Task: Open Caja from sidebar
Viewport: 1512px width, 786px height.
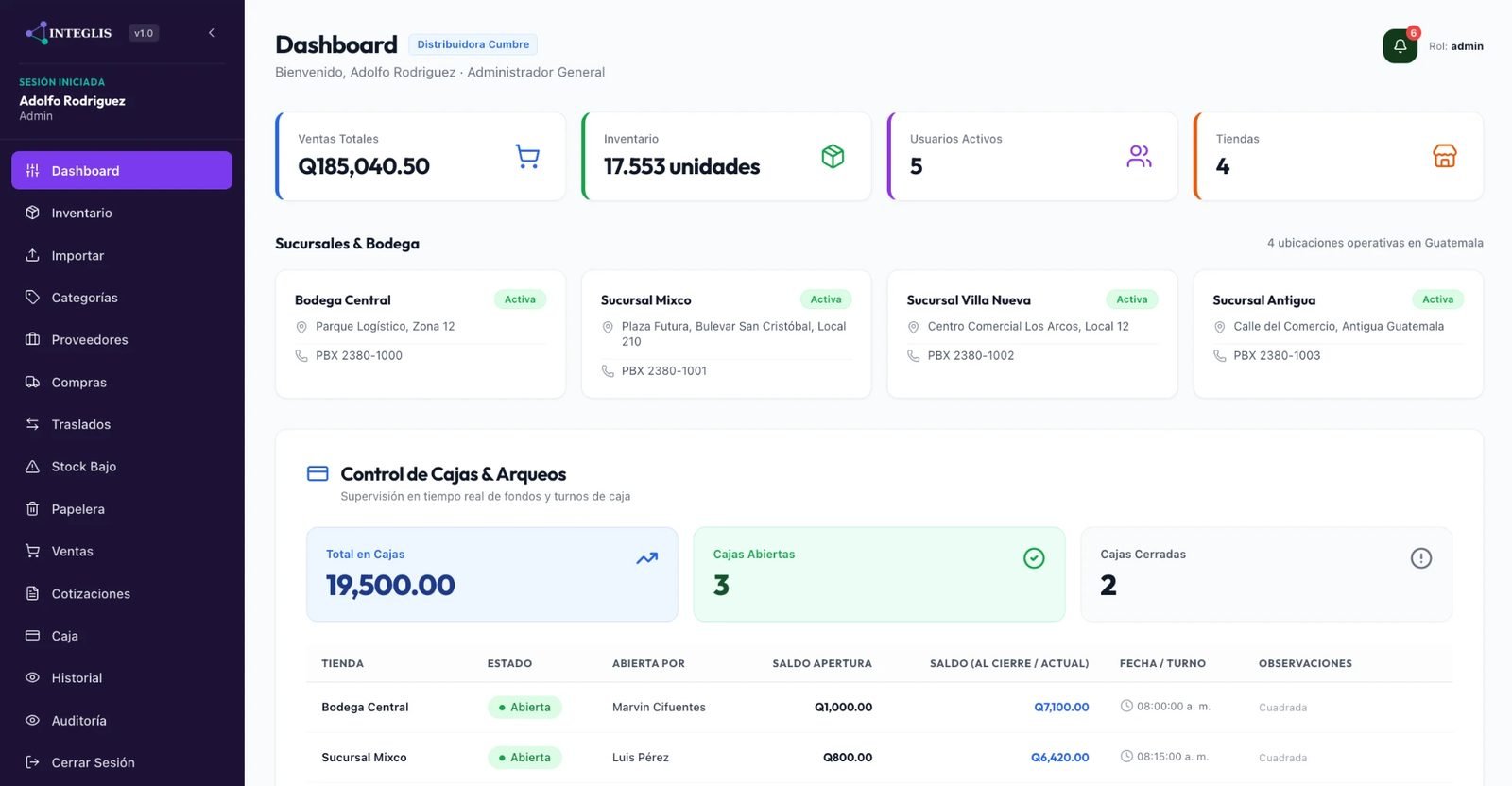Action: pos(122,636)
